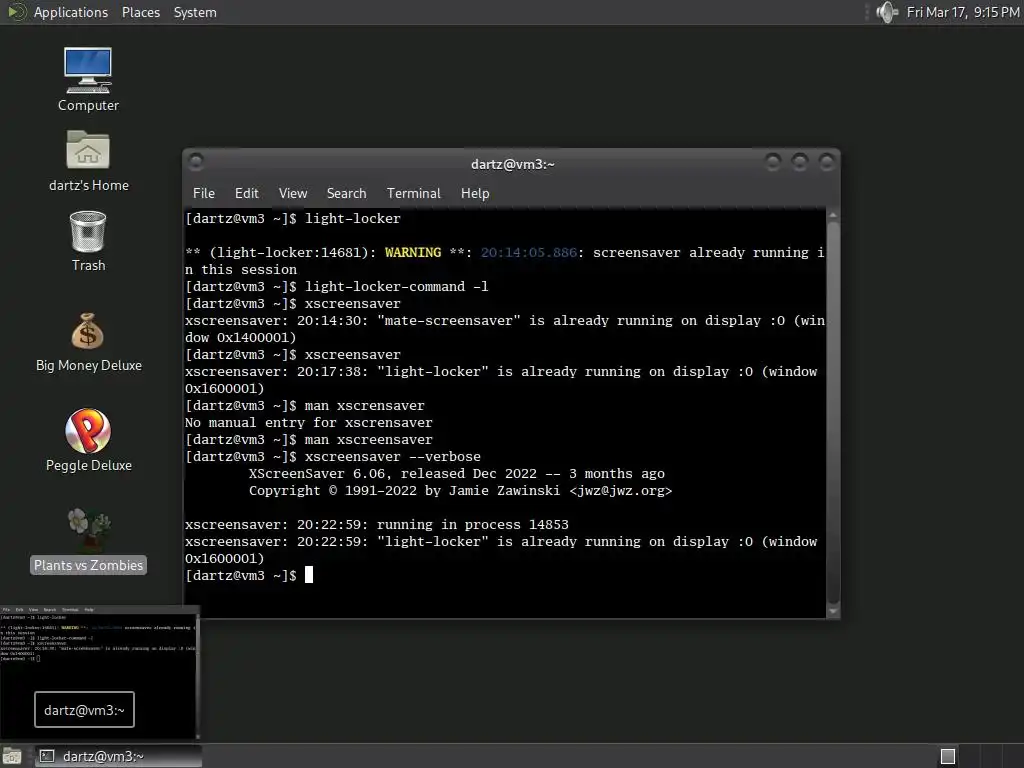1024x768 pixels.
Task: Open the terminal Help menu
Action: click(475, 193)
